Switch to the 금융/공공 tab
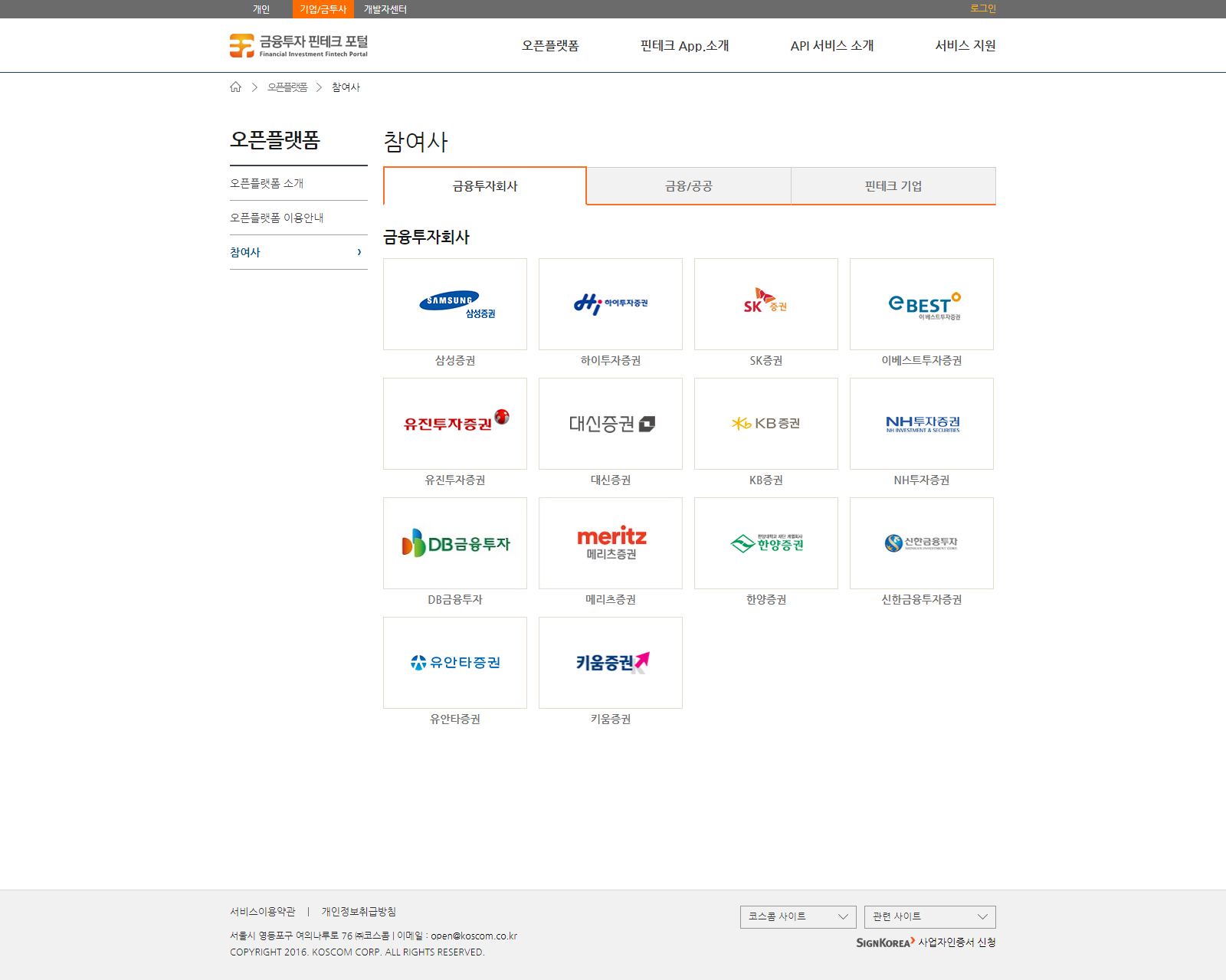This screenshot has width=1226, height=980. tap(688, 186)
